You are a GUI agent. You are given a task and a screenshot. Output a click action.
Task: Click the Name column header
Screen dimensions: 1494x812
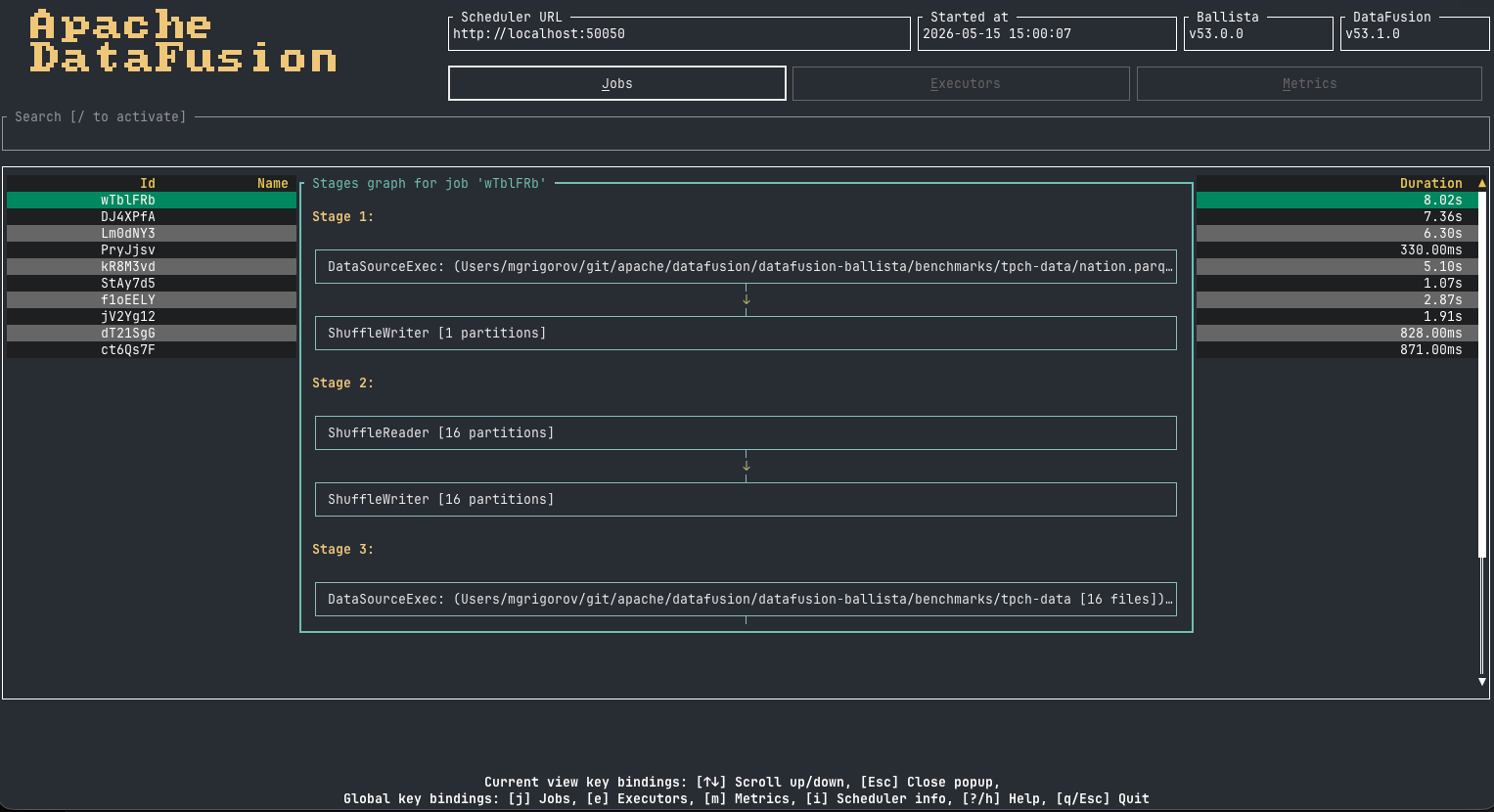coord(273,183)
